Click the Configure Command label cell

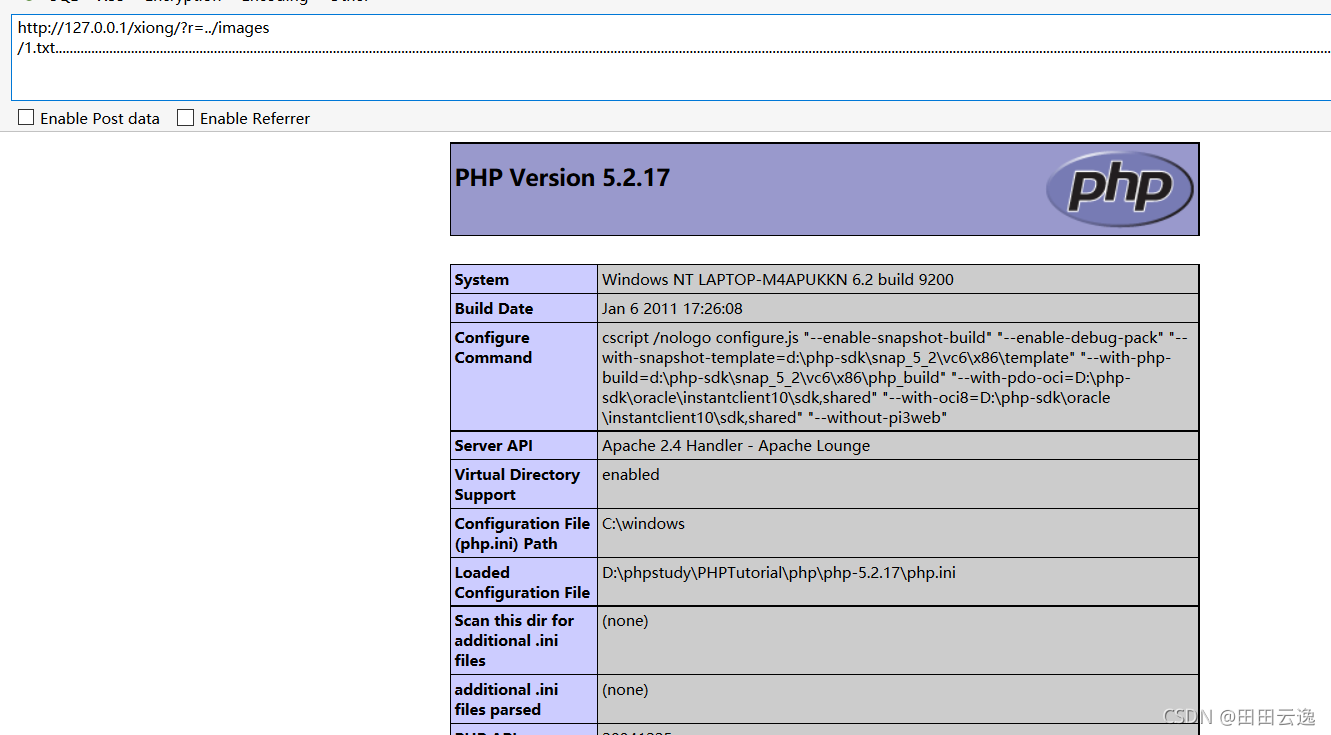point(524,377)
